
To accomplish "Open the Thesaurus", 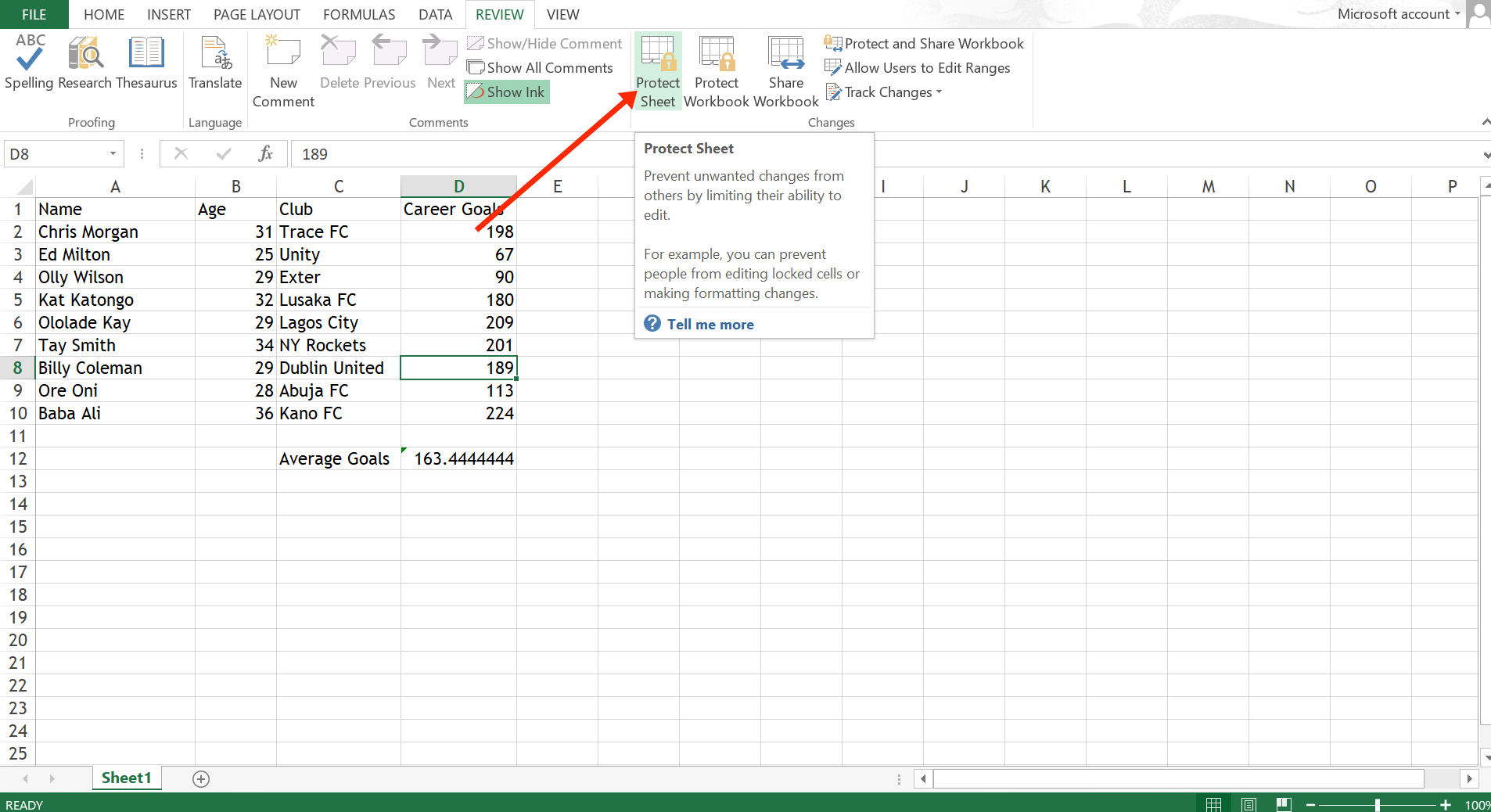I will click(x=146, y=63).
